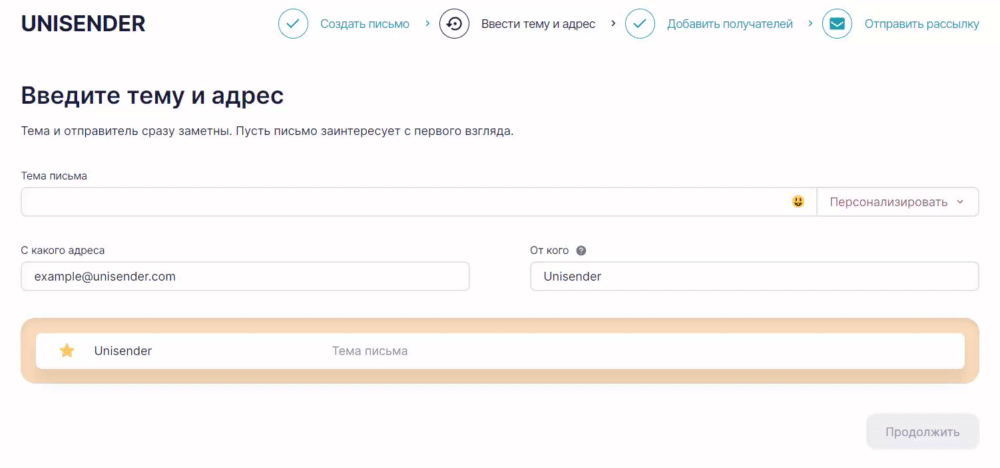The image size is (1000, 468).
Task: Click the Тема письма placeholder in preview
Action: coord(370,351)
